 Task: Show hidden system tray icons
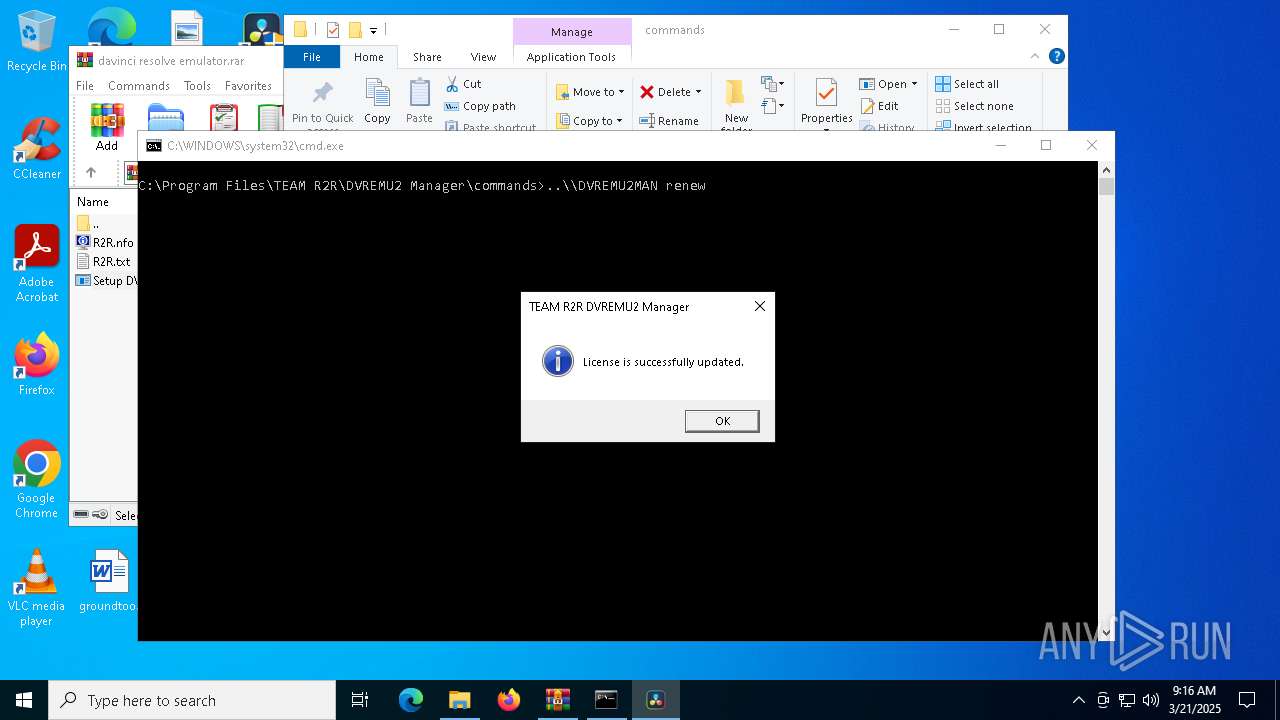coord(1078,700)
